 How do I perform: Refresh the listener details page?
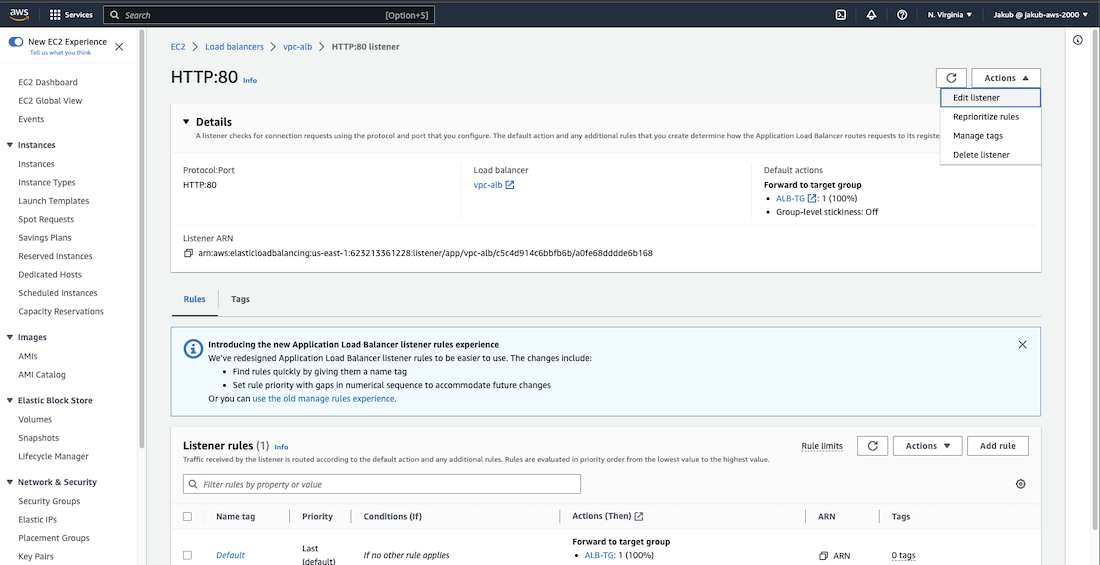pos(951,78)
